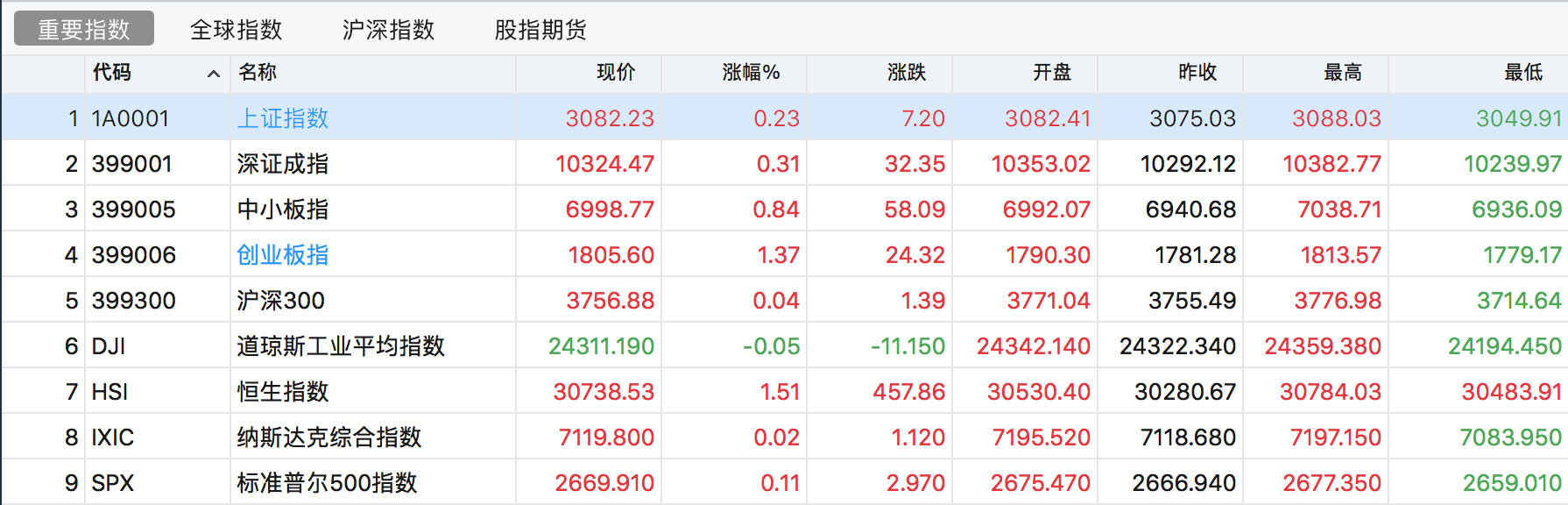This screenshot has width=1568, height=505.
Task: Switch to the 重要指数 tab
Action: point(84,29)
